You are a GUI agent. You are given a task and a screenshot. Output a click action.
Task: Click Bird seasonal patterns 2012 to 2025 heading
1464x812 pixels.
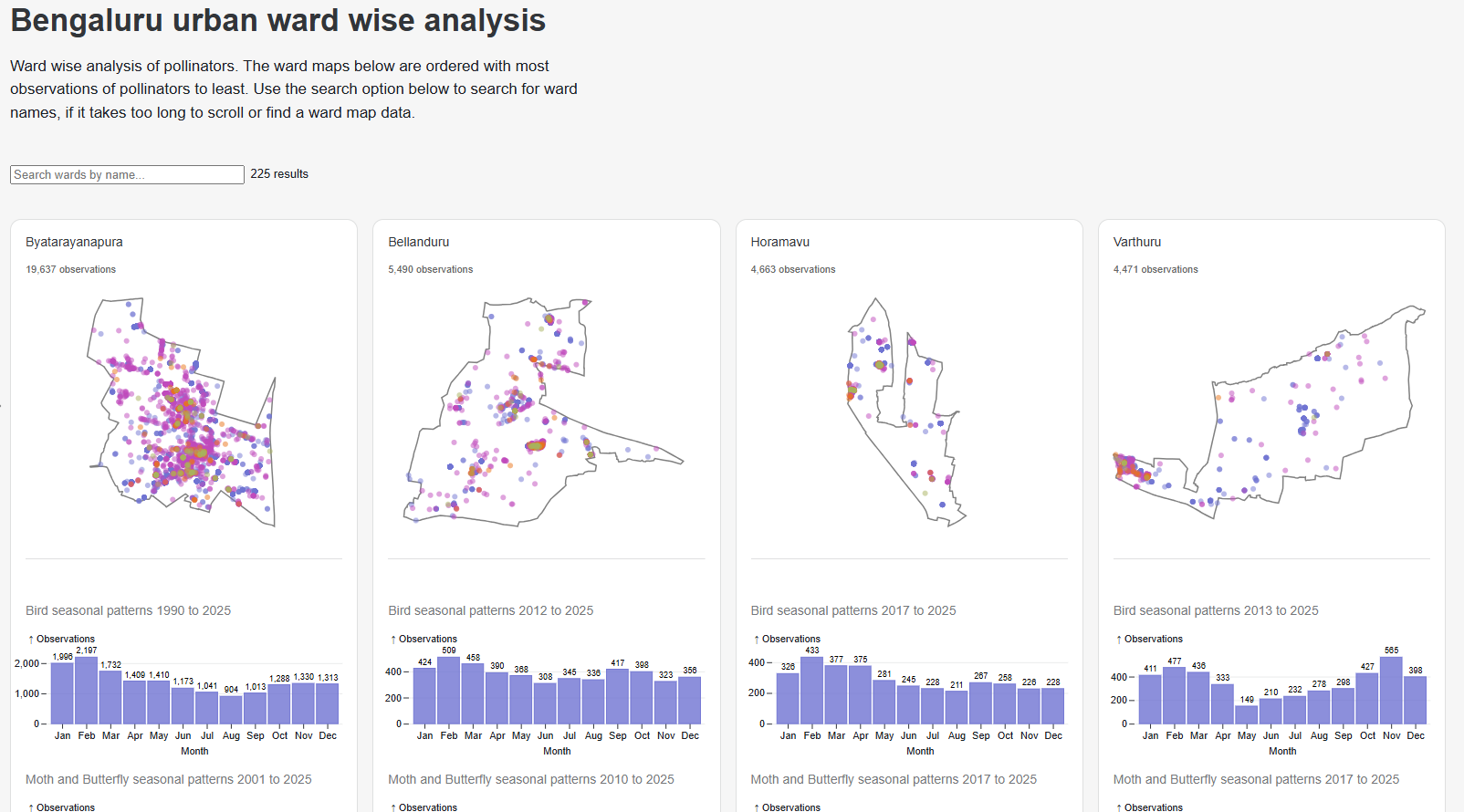point(490,610)
